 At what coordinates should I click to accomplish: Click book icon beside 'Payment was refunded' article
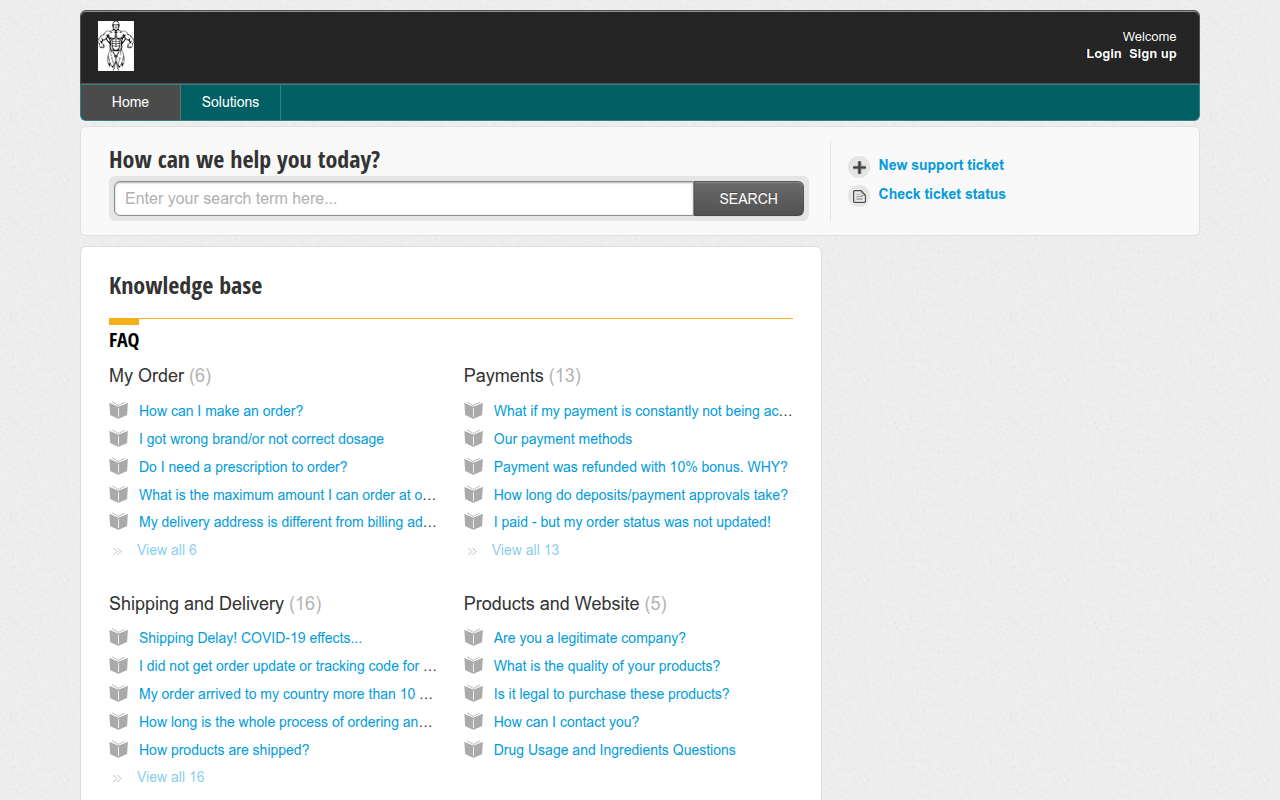pyautogui.click(x=474, y=466)
